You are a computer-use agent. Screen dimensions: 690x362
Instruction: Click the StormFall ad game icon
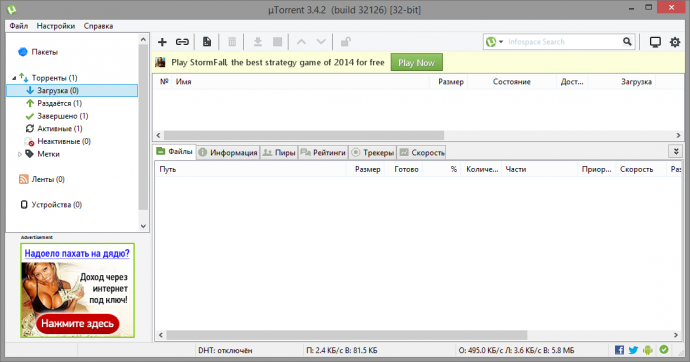point(160,62)
